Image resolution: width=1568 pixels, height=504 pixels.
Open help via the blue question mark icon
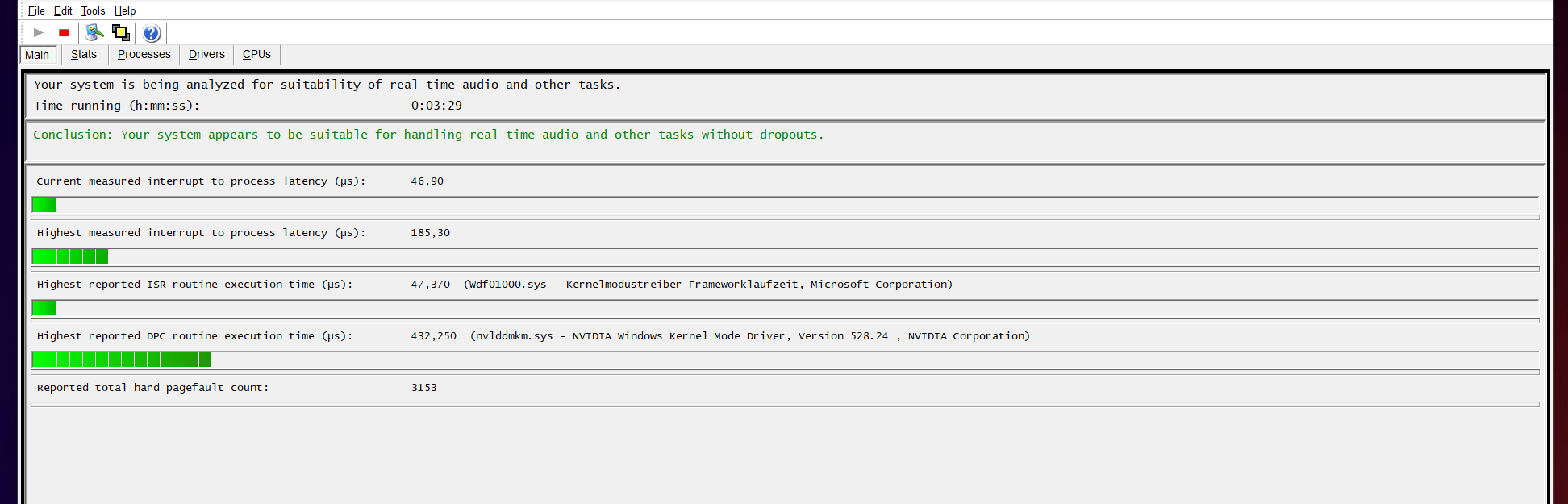151,33
